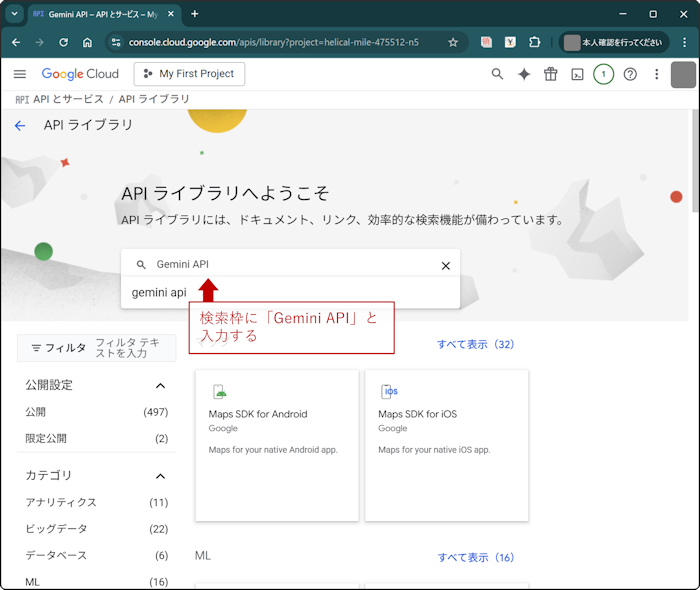The width and height of the screenshot is (700, 590).
Task: Click すべて表示 (16) link for ML
Action: point(475,557)
